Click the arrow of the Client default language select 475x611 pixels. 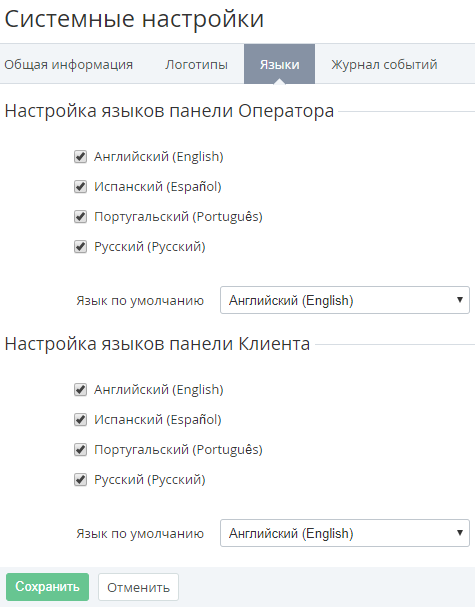[x=460, y=533]
